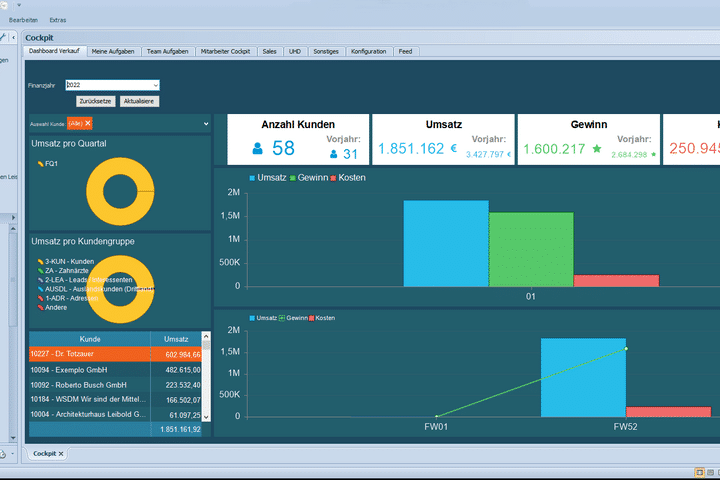Click the Aktualisiere button
Viewport: 720px width, 480px height.
[x=139, y=101]
